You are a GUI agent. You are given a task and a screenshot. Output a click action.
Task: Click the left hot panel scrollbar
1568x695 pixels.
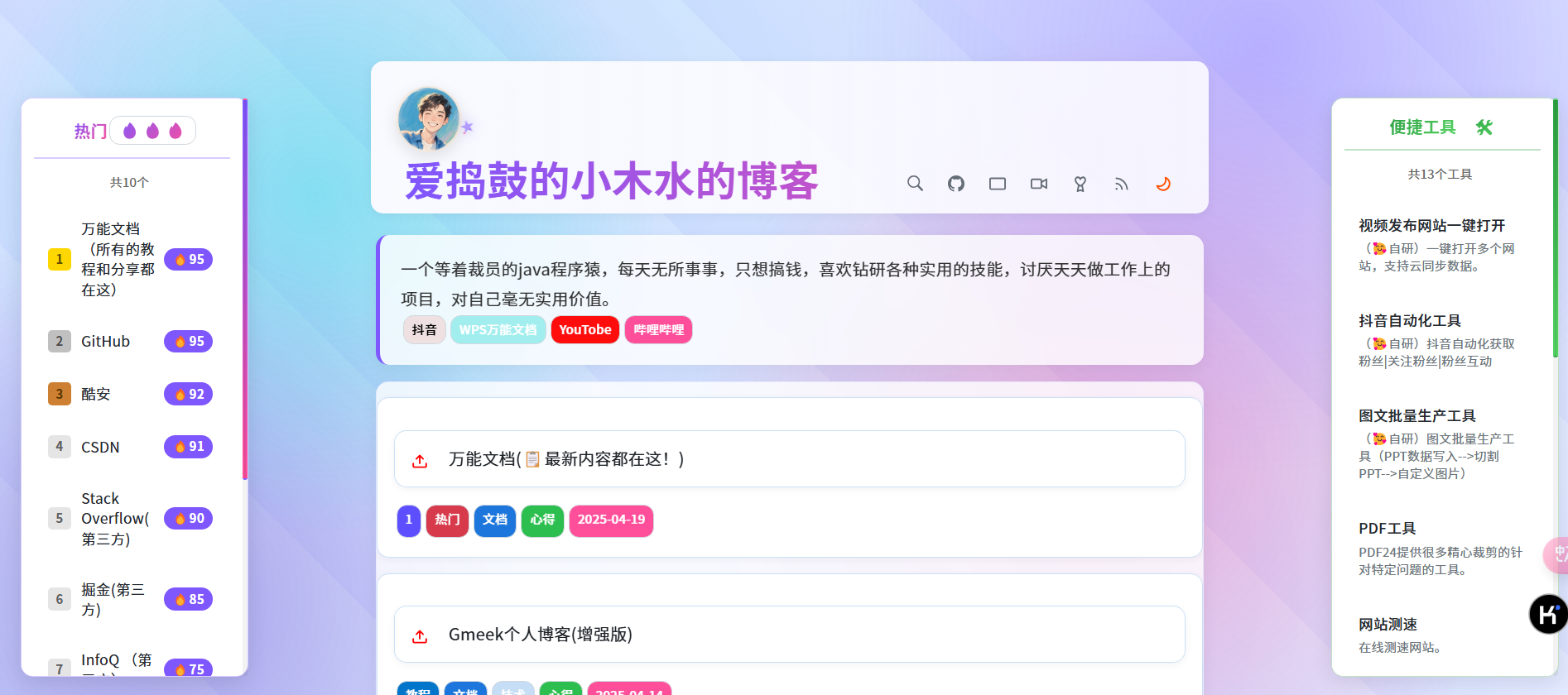tap(245, 290)
